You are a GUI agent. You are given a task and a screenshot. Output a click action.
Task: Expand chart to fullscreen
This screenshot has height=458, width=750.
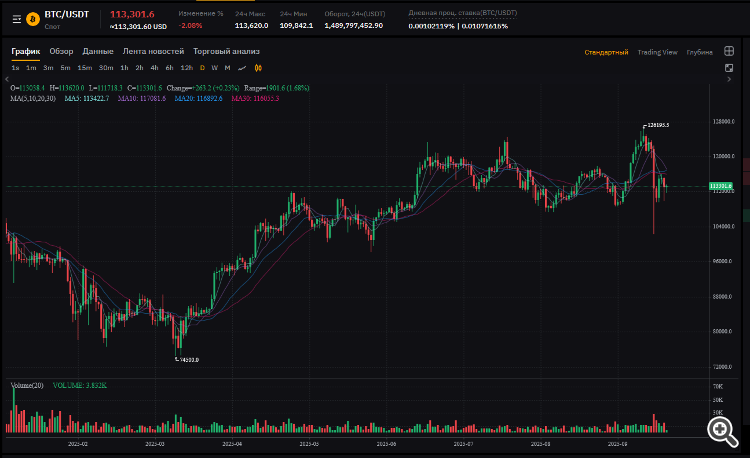pyautogui.click(x=728, y=68)
